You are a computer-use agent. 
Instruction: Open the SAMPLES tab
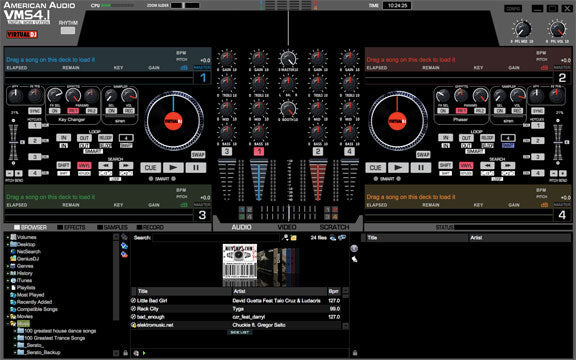(x=112, y=228)
